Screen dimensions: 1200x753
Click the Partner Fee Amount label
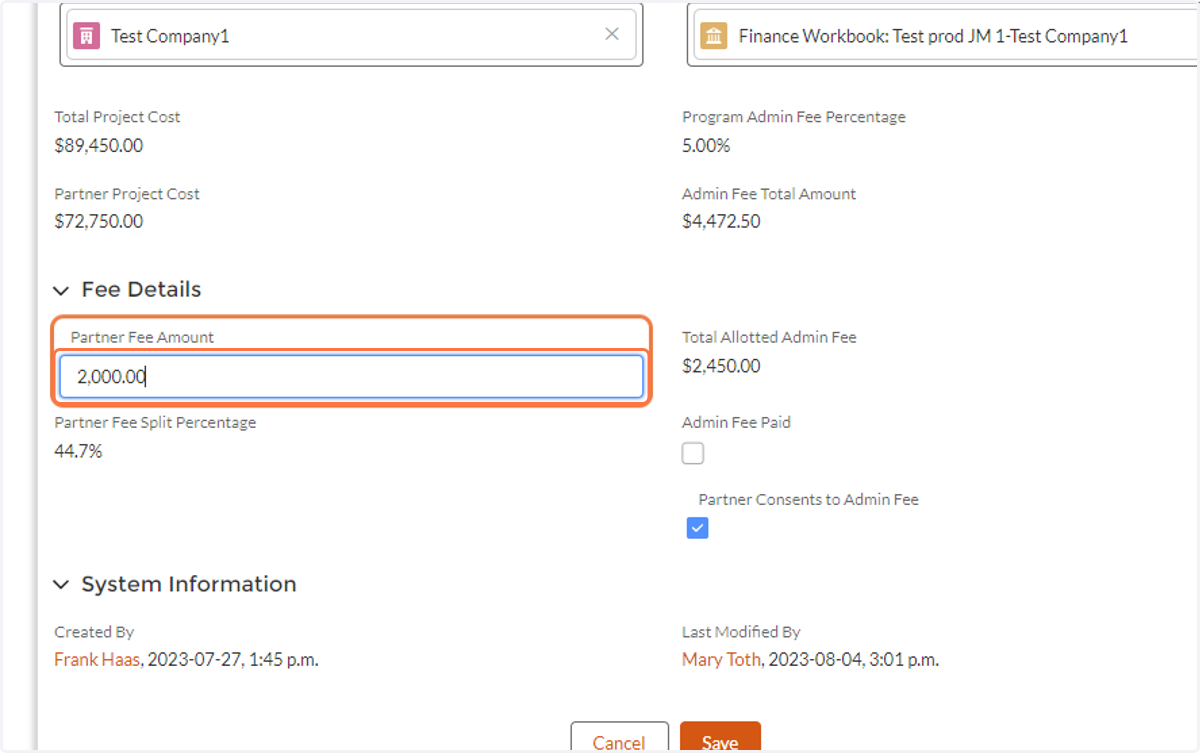pos(142,338)
